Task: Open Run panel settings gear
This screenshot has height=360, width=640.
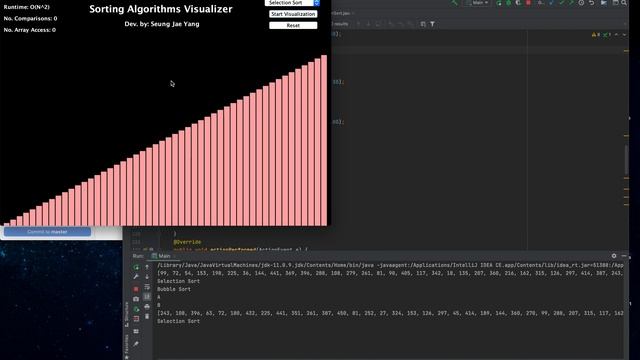Action: tap(614, 256)
